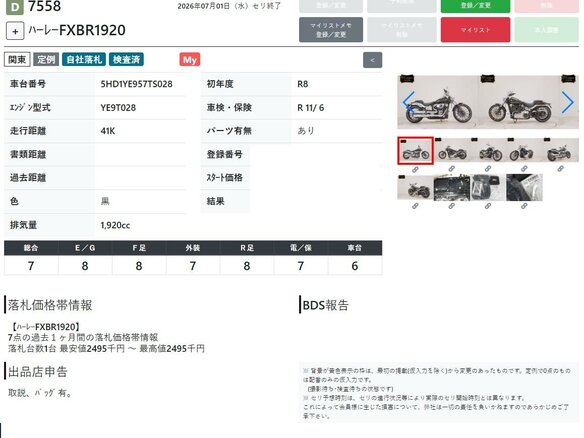584x438 pixels.
Task: Click the 関東 tag
Action: pyautogui.click(x=17, y=60)
